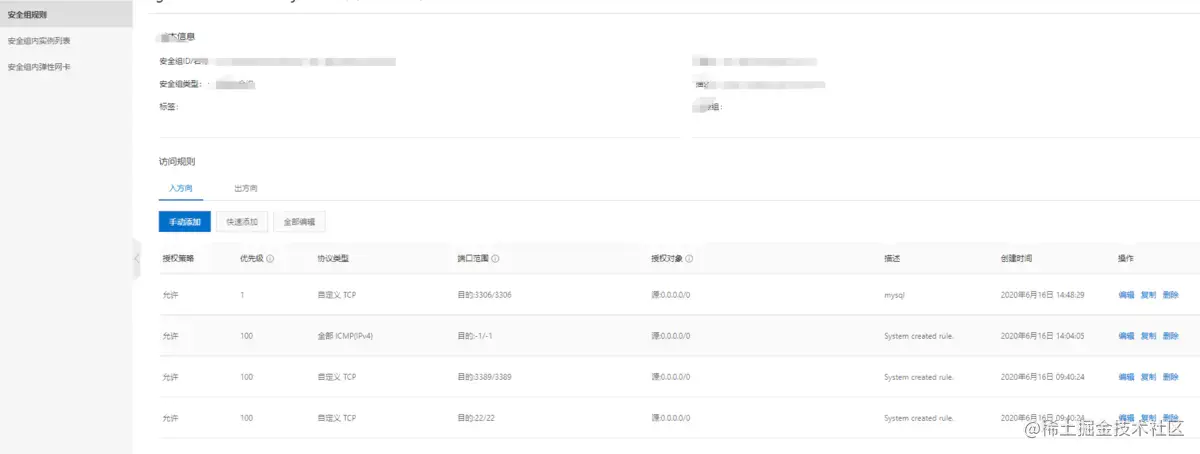Click the mysql description cell

coord(895,295)
